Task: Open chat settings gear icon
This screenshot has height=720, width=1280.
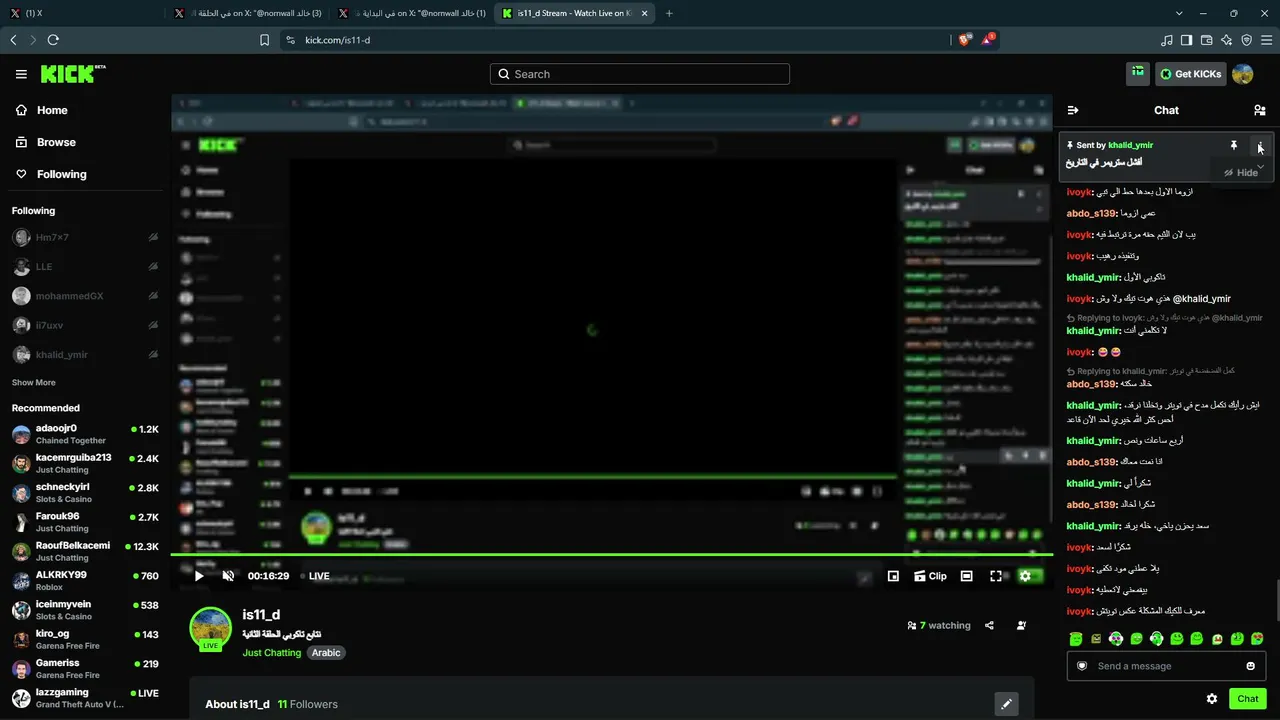Action: (1212, 699)
